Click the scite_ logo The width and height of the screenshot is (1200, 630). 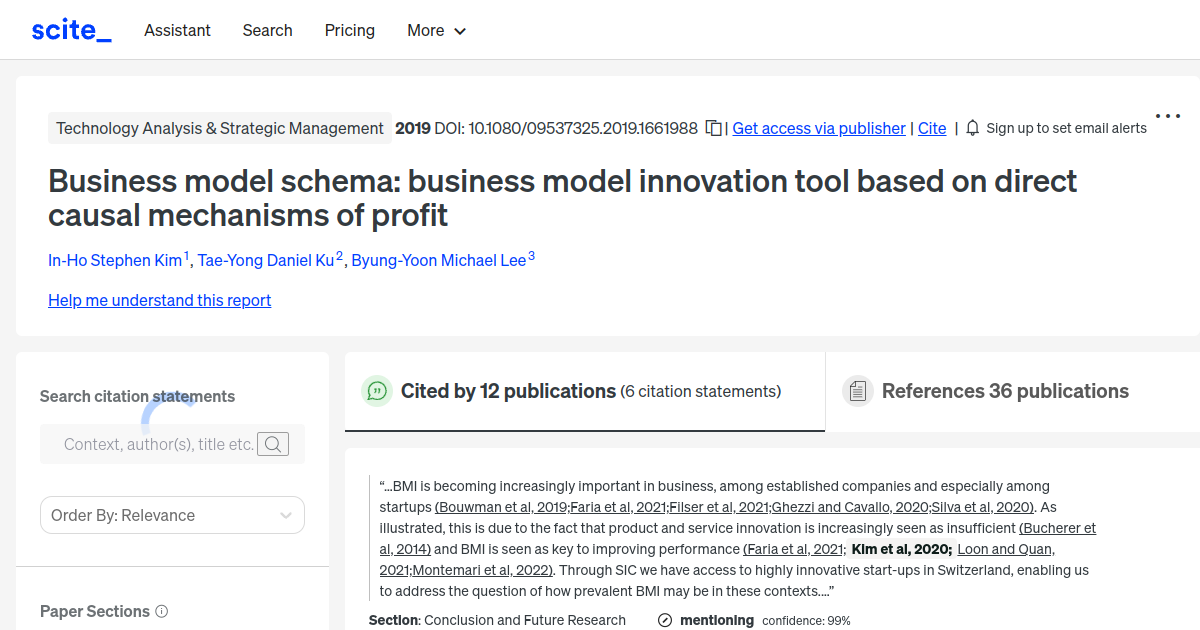pyautogui.click(x=70, y=29)
